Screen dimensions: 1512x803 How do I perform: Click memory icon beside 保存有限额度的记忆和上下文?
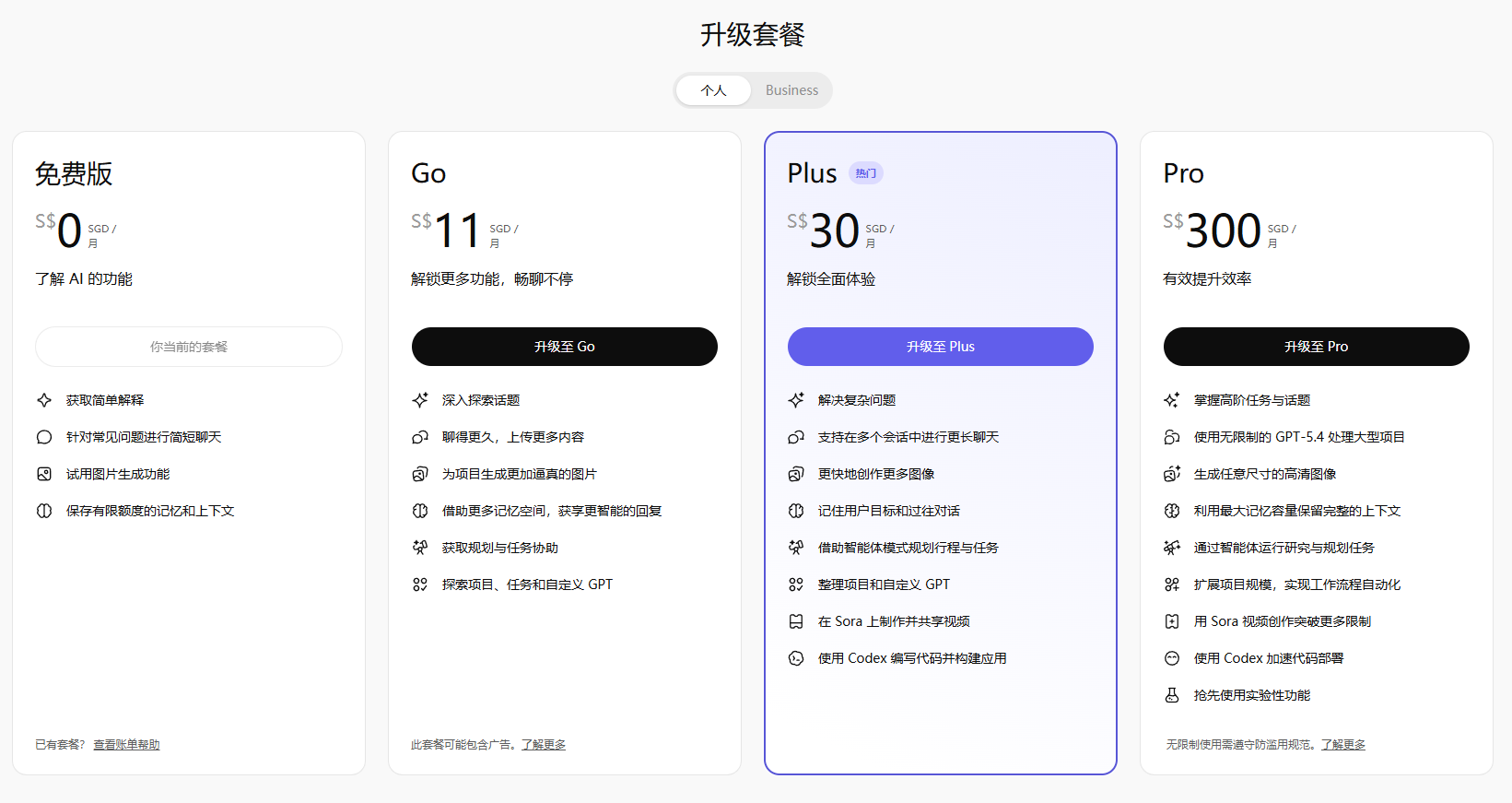click(44, 511)
